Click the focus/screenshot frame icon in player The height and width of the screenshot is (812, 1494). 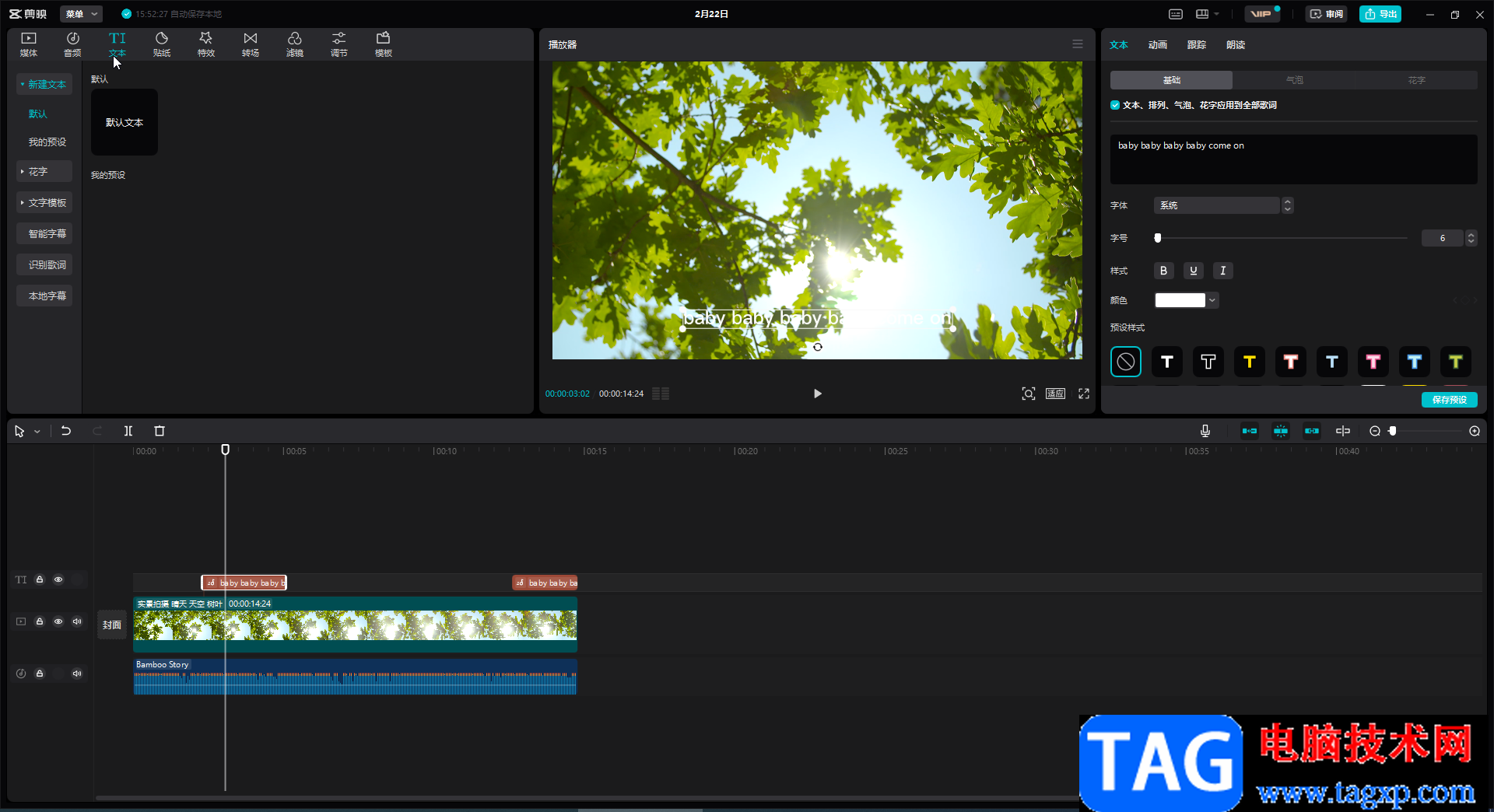(x=1029, y=394)
